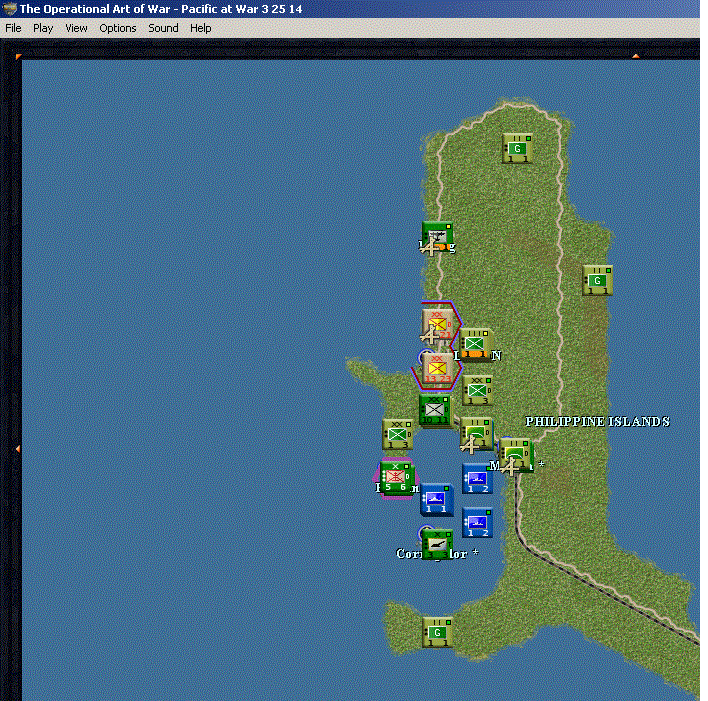Open the Play menu
Screen dimensions: 708x701
(x=43, y=28)
